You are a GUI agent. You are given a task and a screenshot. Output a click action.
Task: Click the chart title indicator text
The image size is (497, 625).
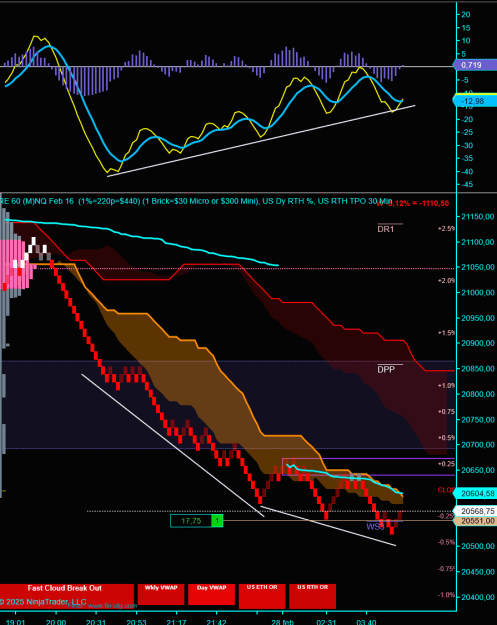coord(196,201)
